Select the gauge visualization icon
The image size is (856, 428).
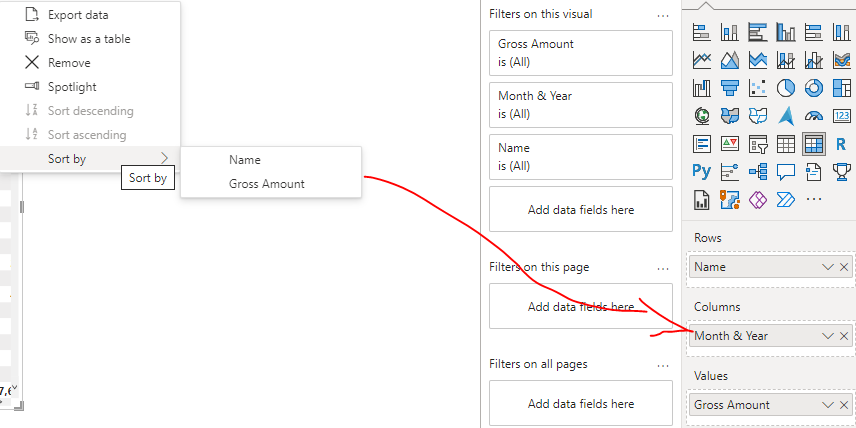813,116
